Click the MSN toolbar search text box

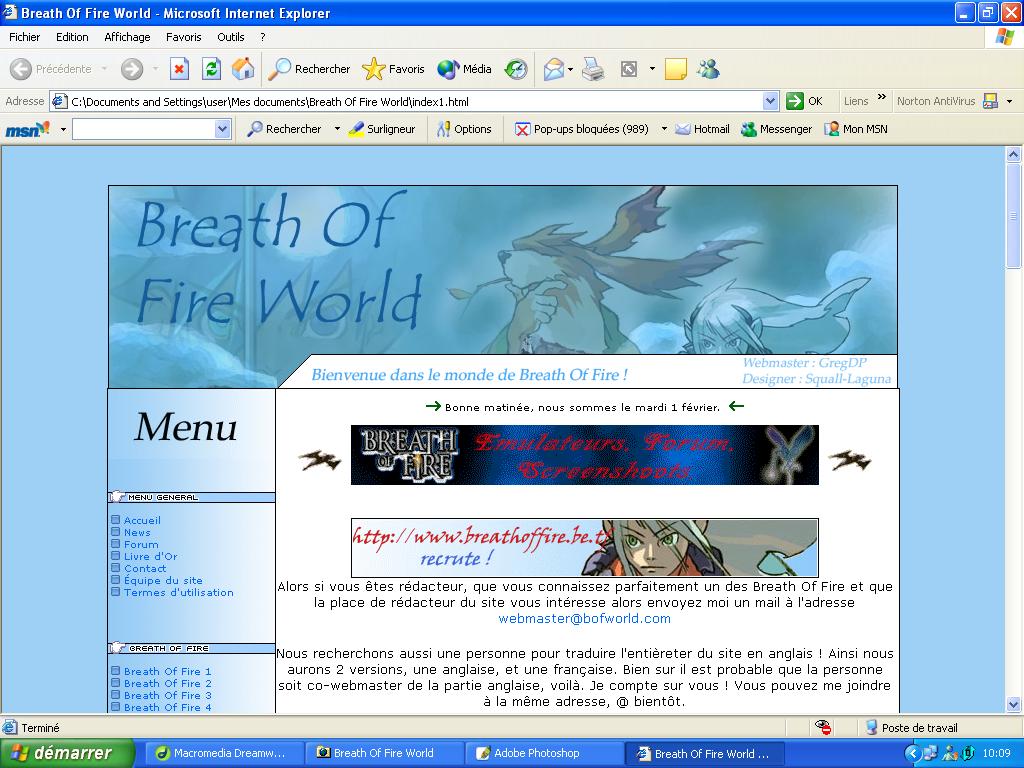click(144, 129)
